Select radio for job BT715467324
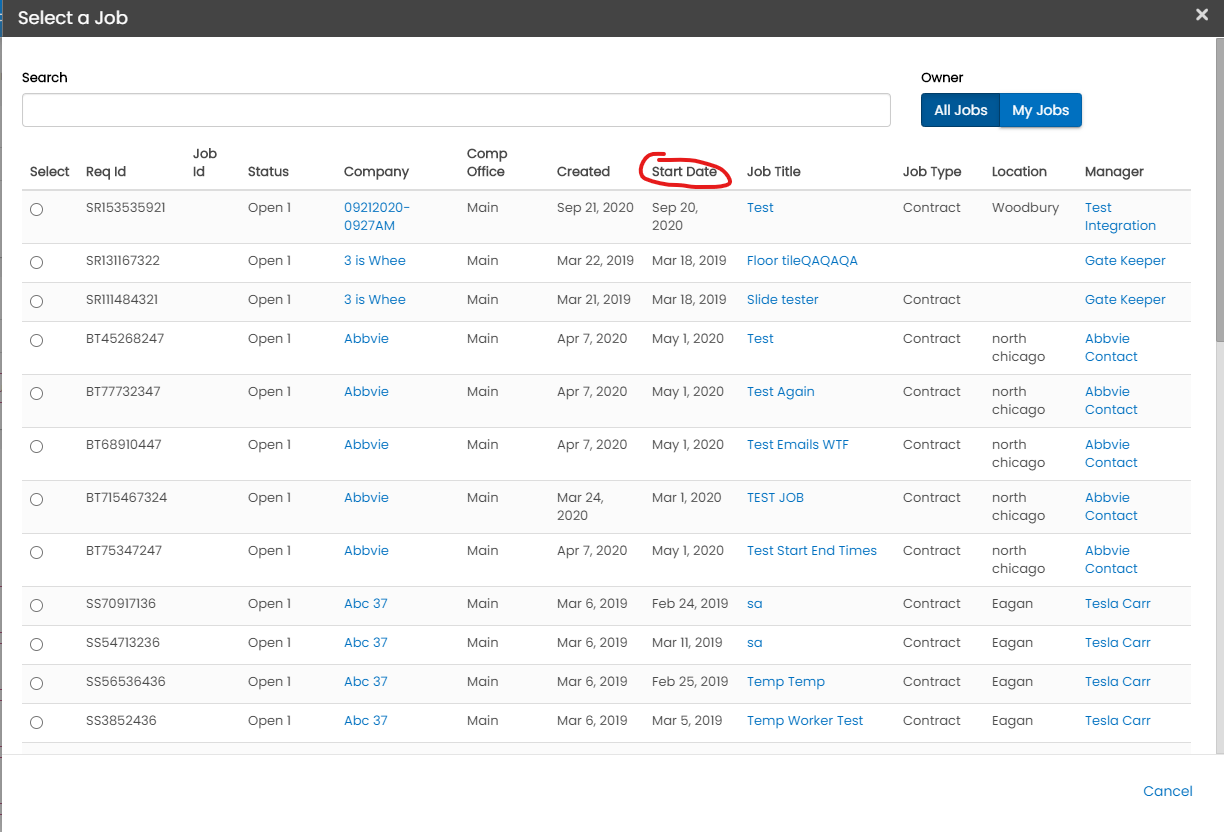 pos(37,499)
